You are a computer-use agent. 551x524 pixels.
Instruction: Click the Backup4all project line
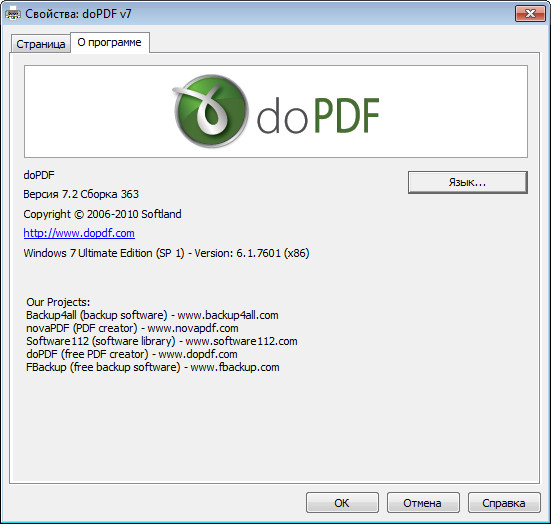[152, 315]
